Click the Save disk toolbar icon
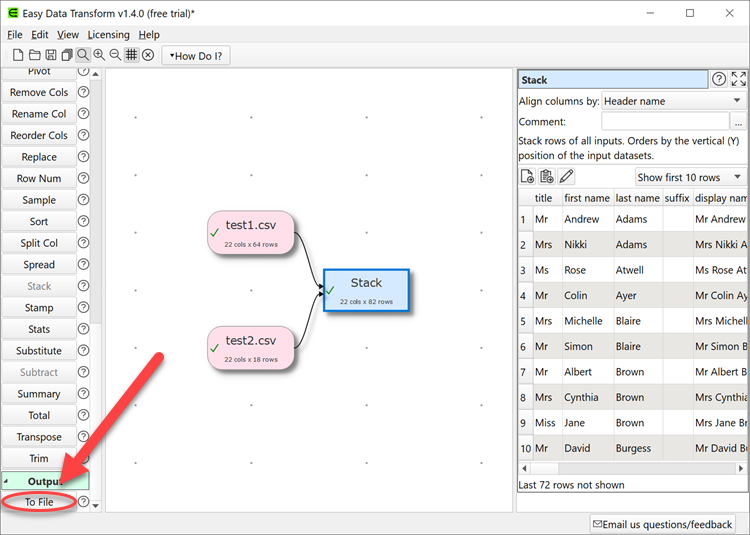This screenshot has width=750, height=535. [x=50, y=55]
